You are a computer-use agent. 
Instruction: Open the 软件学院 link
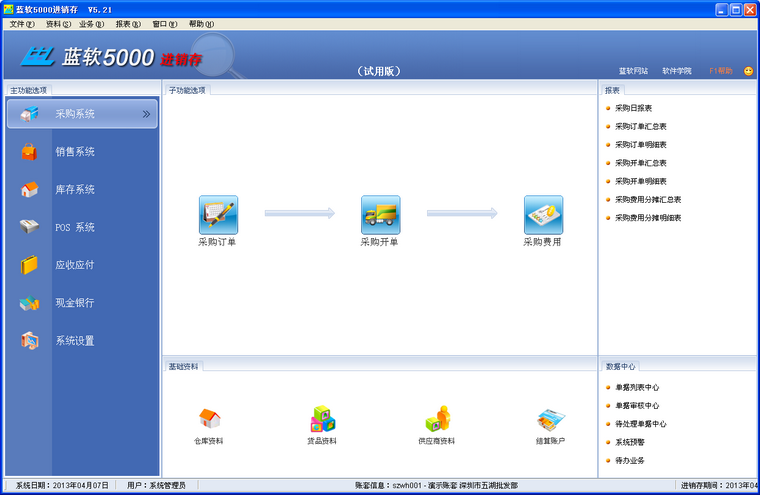point(677,71)
